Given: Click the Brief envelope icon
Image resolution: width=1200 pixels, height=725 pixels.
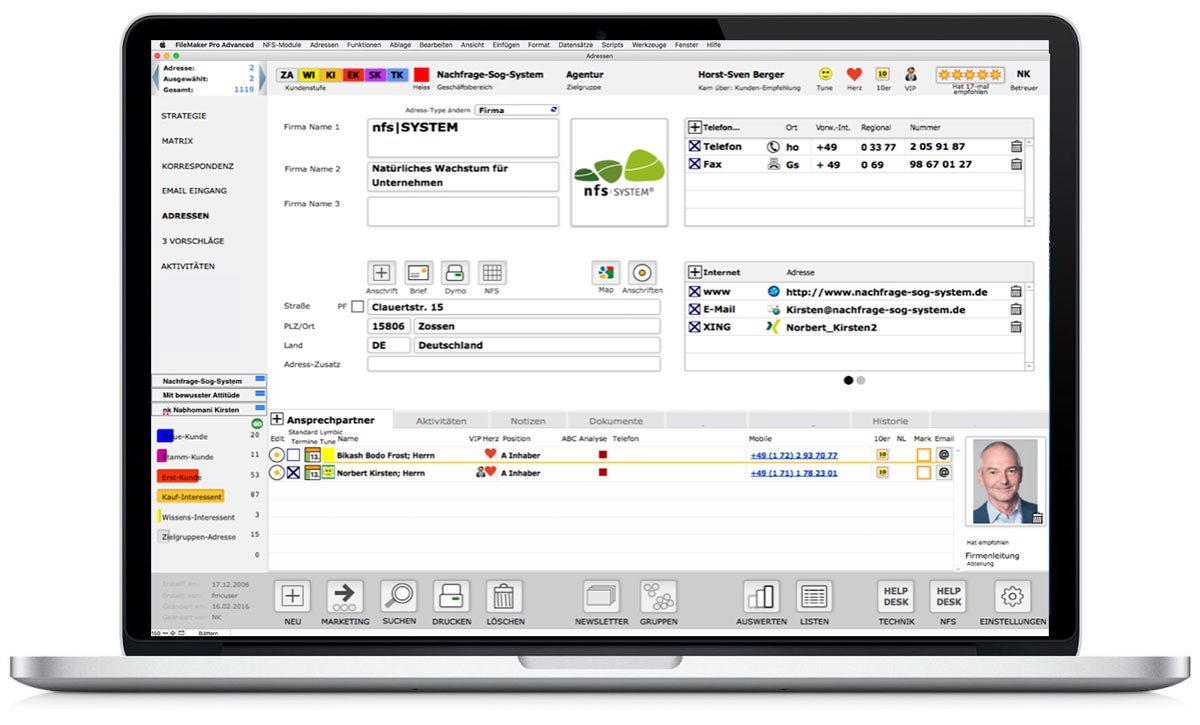Looking at the screenshot, I should click(x=418, y=273).
